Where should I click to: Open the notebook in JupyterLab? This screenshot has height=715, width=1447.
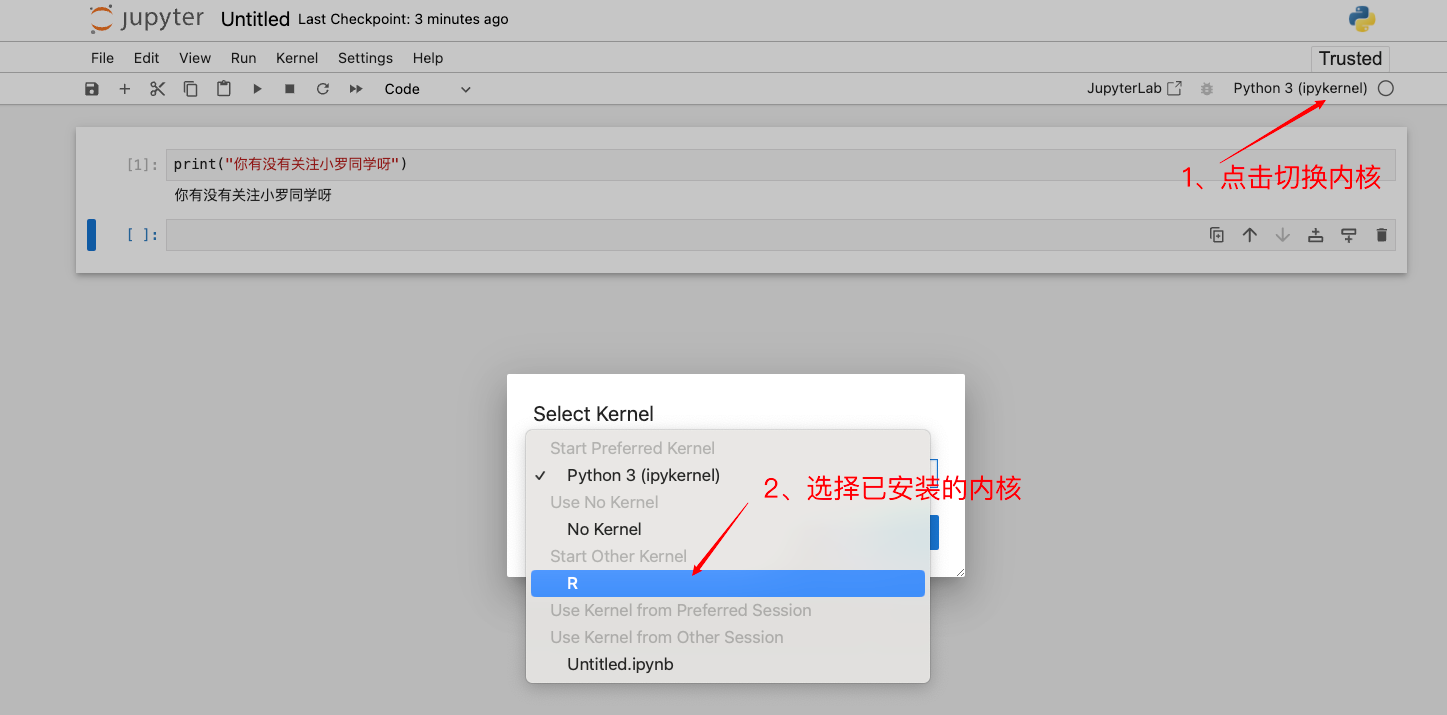tap(1135, 88)
